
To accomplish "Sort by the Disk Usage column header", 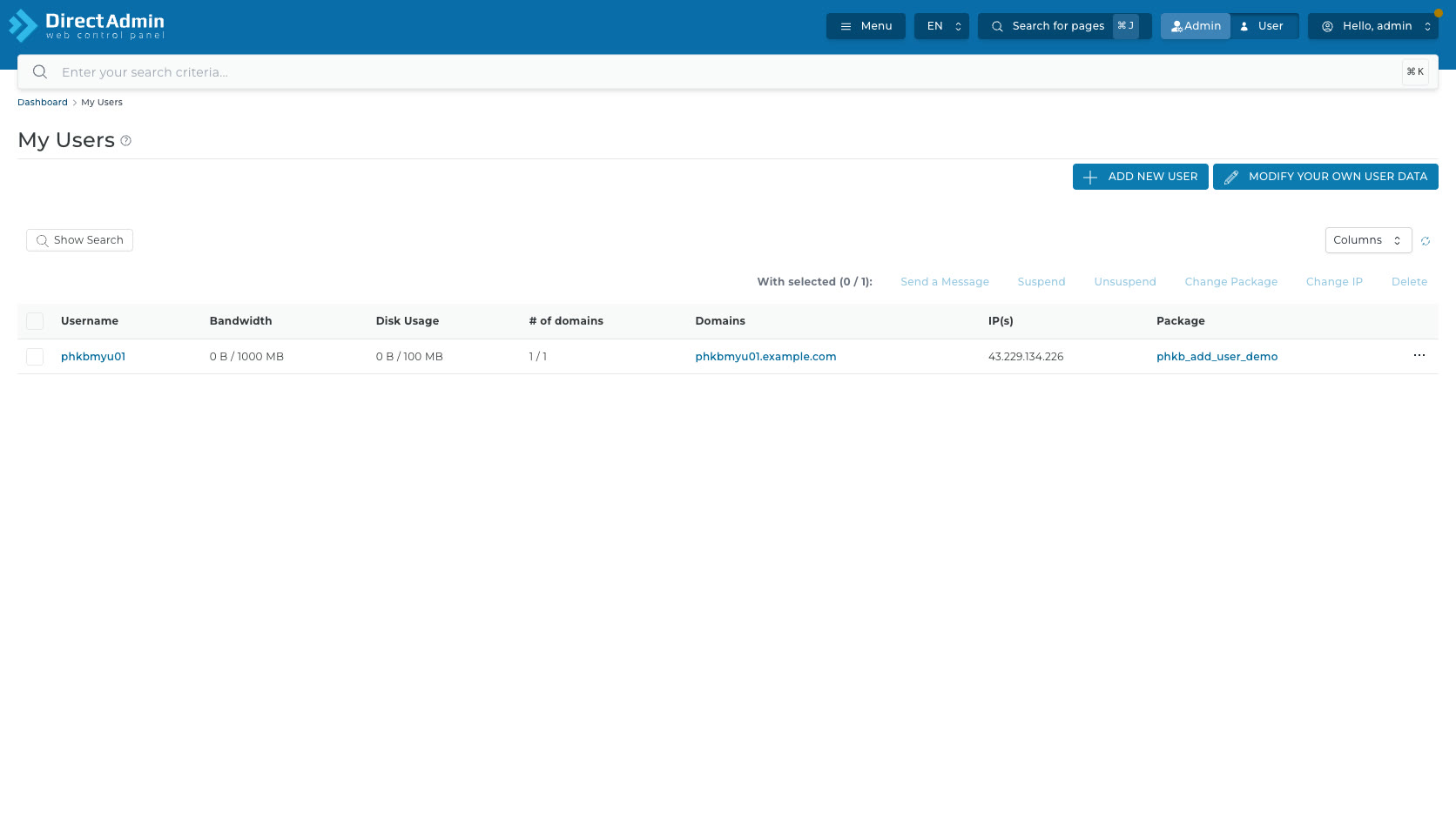I will pyautogui.click(x=408, y=321).
